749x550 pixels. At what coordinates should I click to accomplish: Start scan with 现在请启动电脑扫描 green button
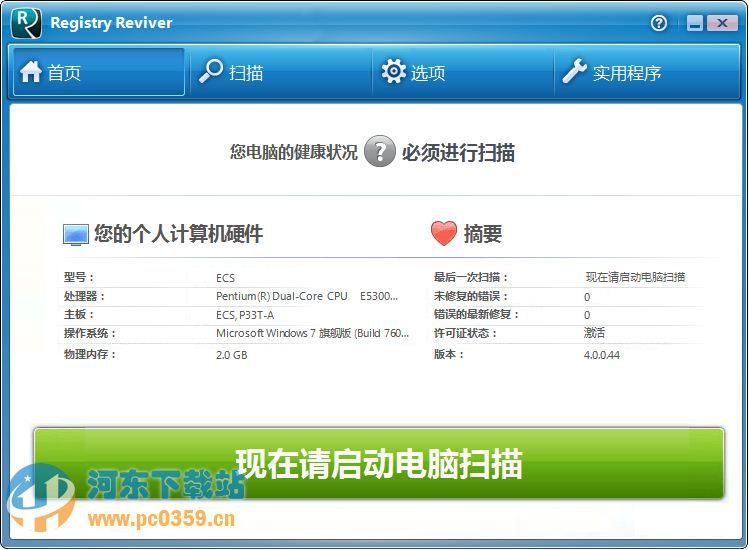tap(379, 464)
